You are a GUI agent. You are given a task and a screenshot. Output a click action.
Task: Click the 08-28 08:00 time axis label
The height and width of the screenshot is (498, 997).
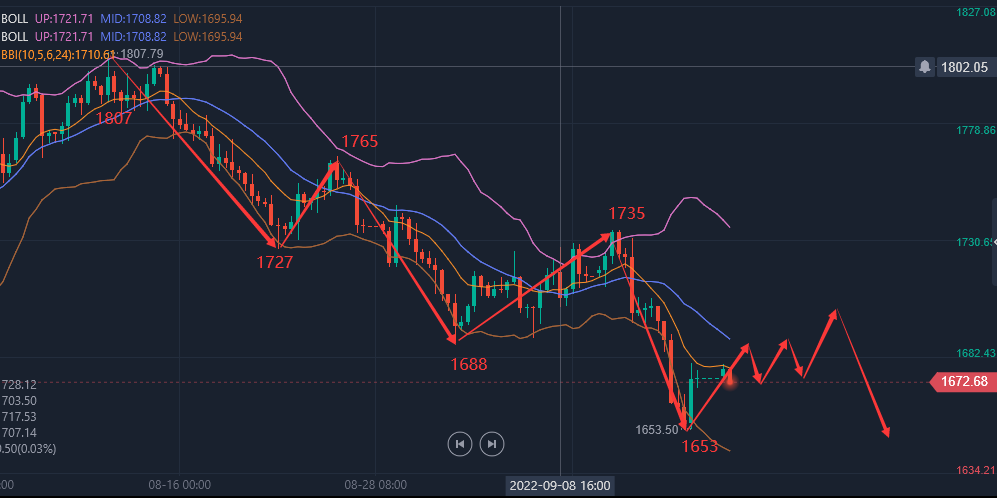click(x=375, y=485)
